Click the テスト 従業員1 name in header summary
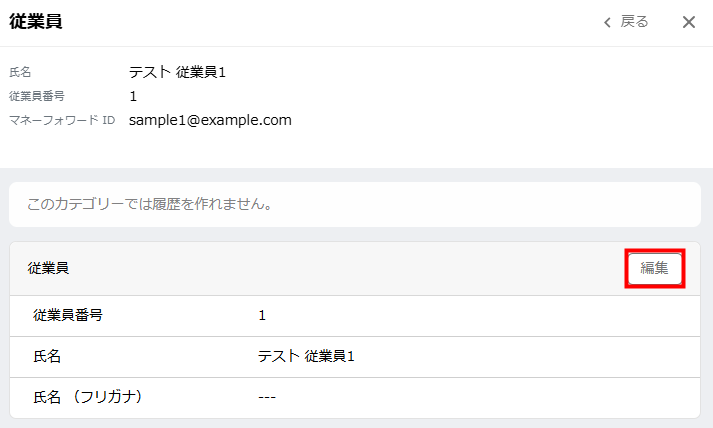 177,72
